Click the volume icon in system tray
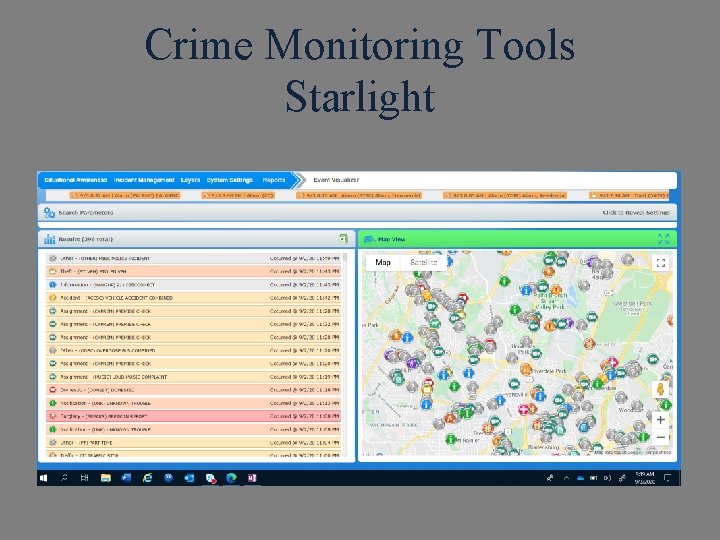 pyautogui.click(x=608, y=478)
